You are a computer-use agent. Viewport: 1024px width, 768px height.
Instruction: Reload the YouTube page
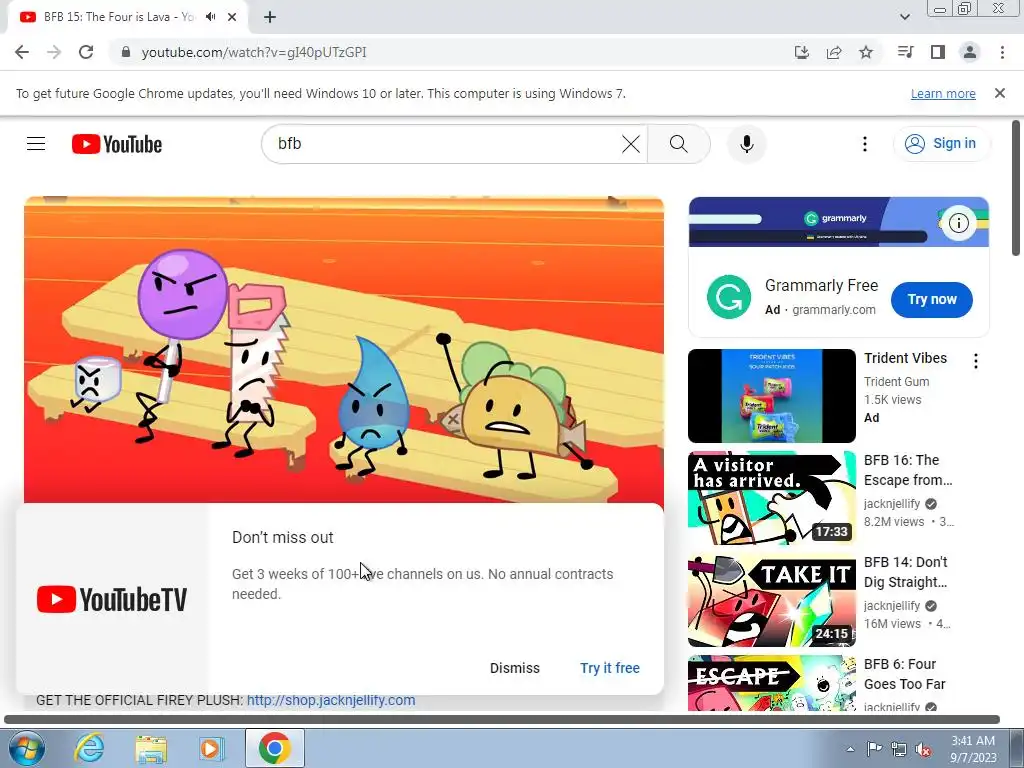click(86, 52)
